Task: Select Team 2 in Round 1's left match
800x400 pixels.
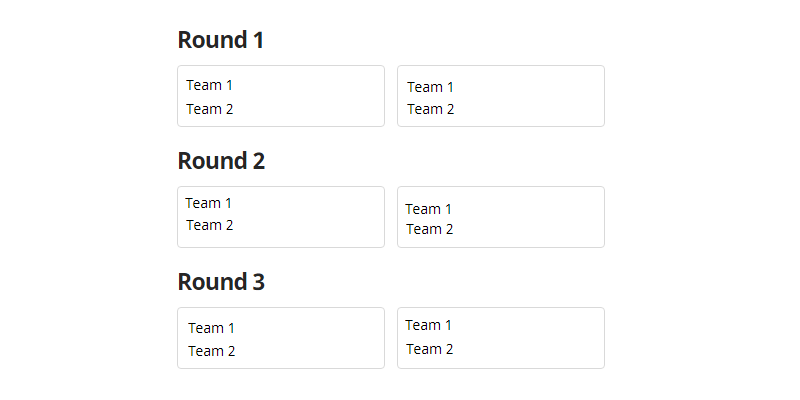Action: [x=209, y=109]
